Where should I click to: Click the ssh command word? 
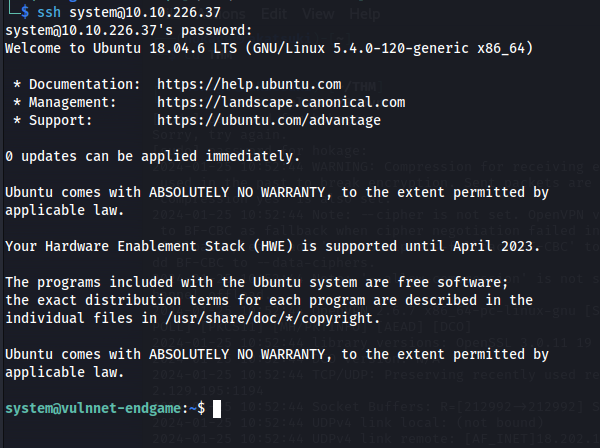tap(49, 12)
